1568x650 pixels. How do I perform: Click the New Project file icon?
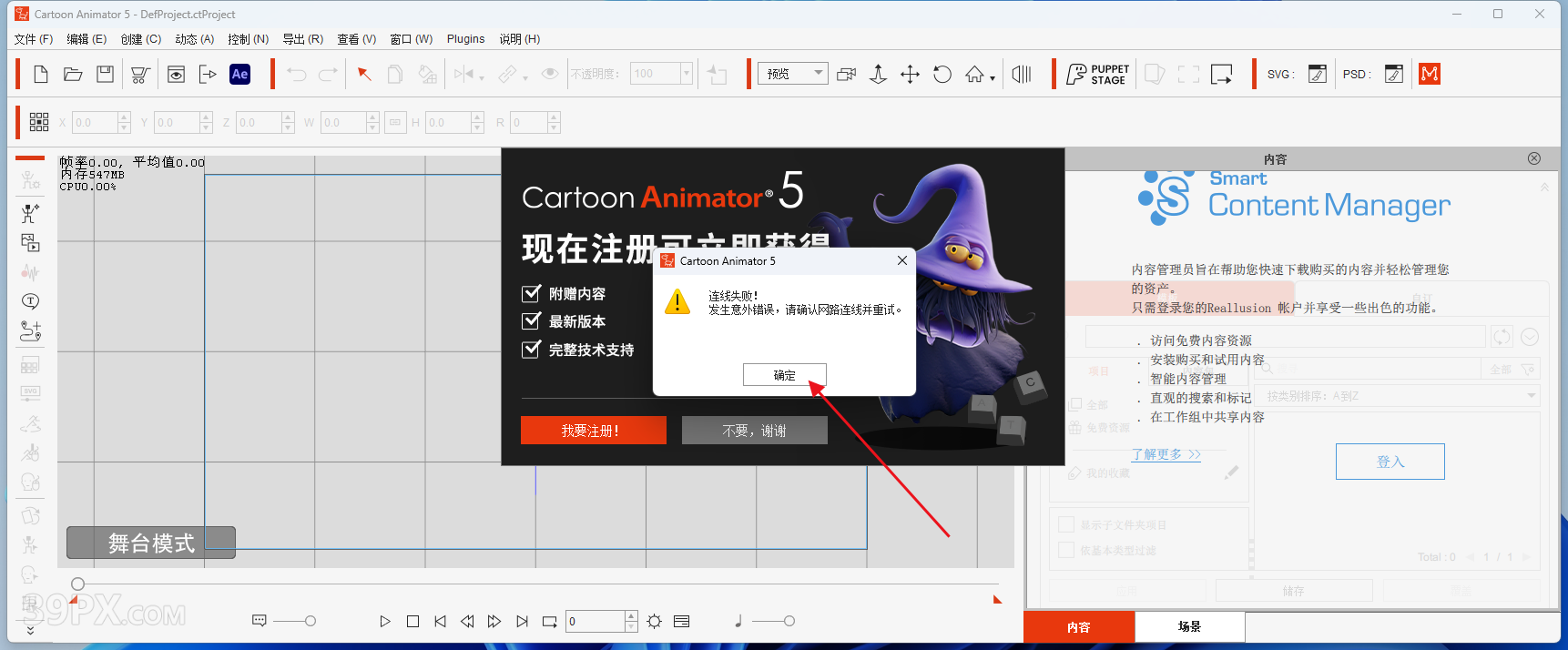click(x=40, y=75)
